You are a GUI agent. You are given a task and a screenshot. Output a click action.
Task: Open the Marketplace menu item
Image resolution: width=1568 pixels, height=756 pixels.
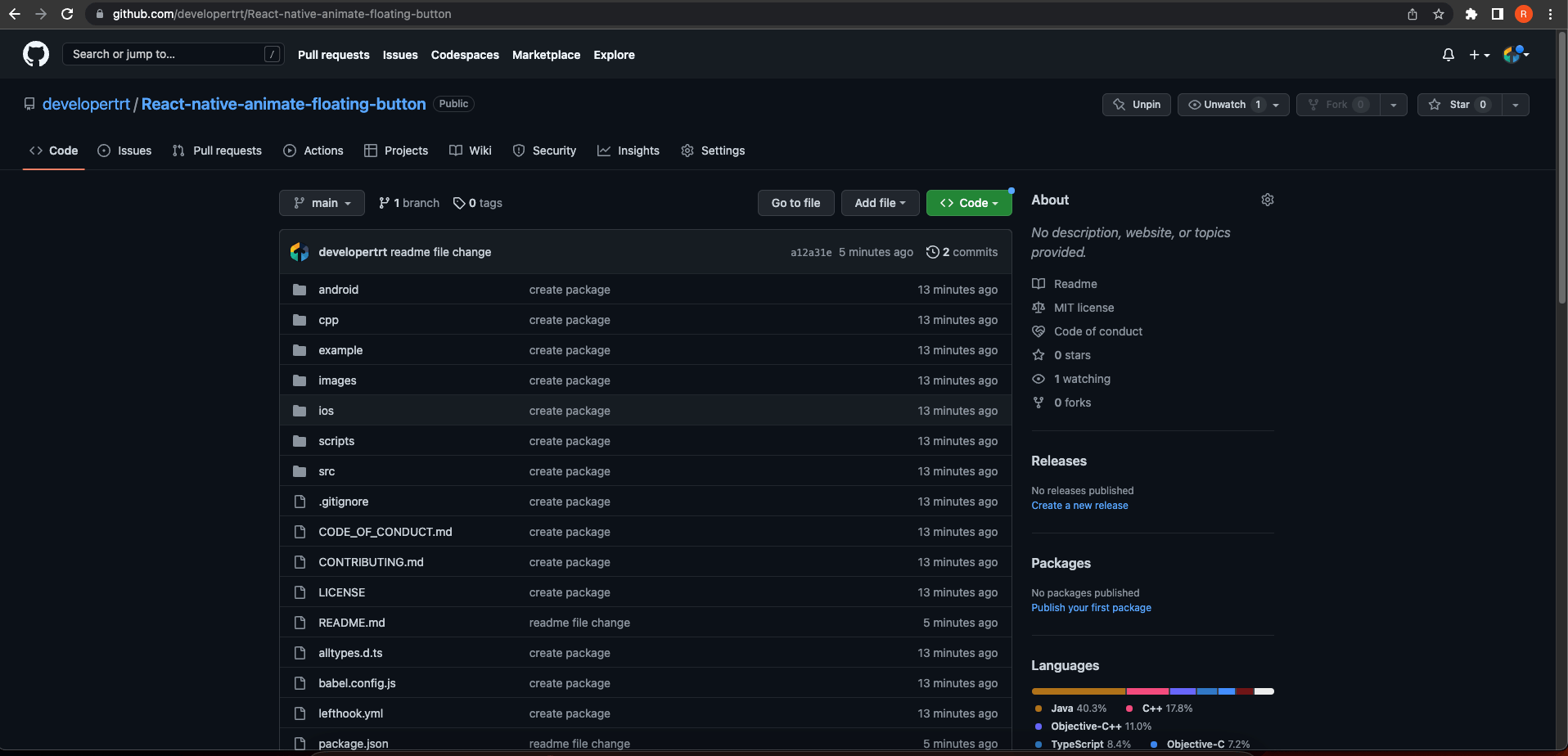[x=546, y=55]
